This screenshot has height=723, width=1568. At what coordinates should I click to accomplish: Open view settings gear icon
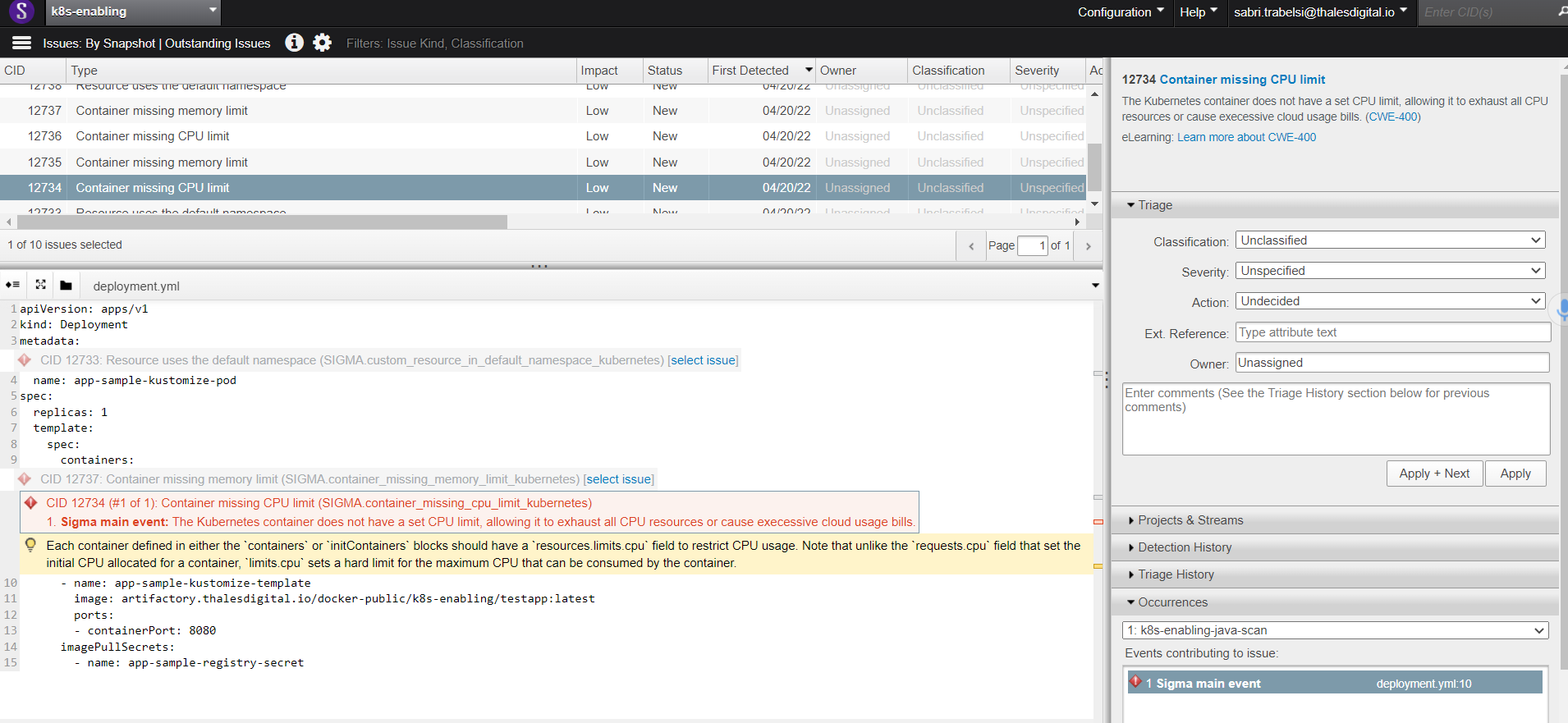point(323,43)
